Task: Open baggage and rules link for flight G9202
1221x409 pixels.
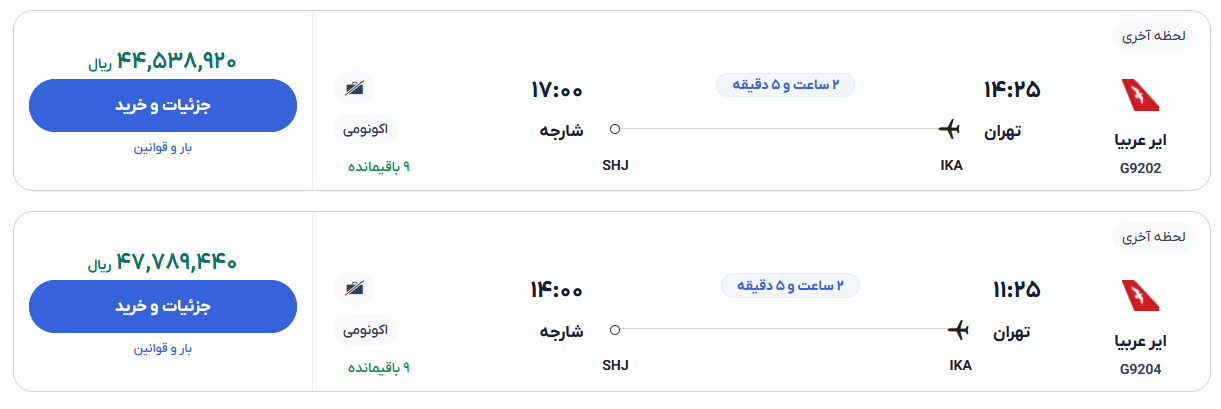Action: [x=163, y=148]
